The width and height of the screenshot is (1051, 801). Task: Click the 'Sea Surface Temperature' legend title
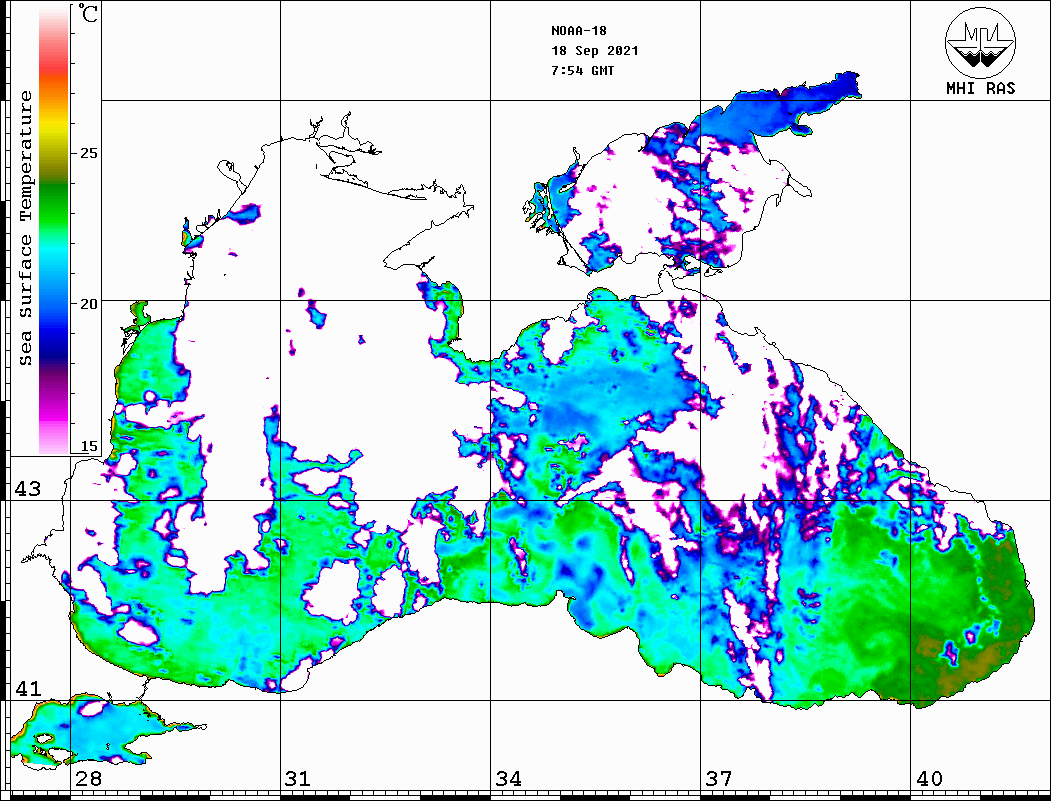coord(25,229)
